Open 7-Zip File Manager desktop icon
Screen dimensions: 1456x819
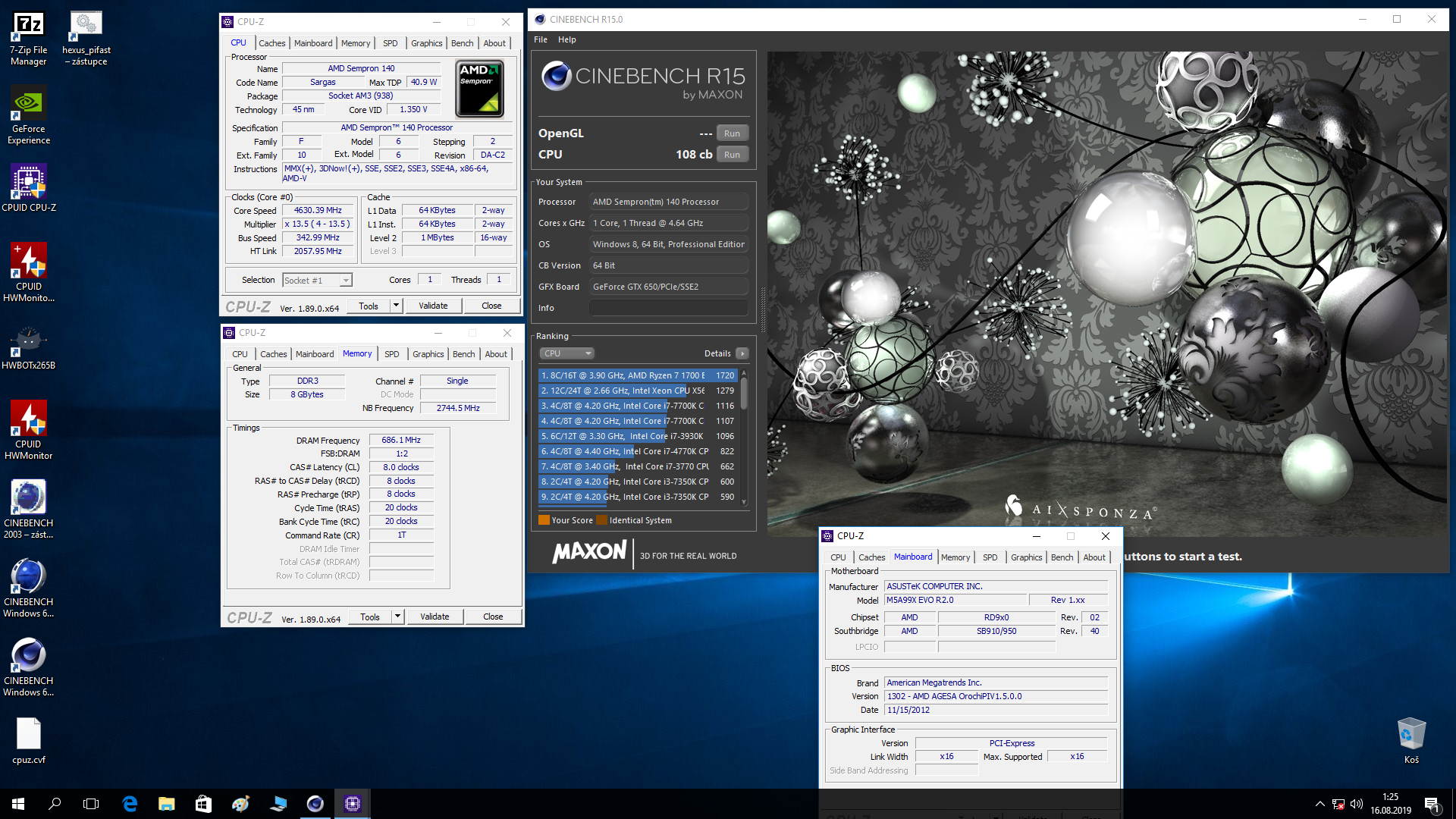pyautogui.click(x=29, y=39)
